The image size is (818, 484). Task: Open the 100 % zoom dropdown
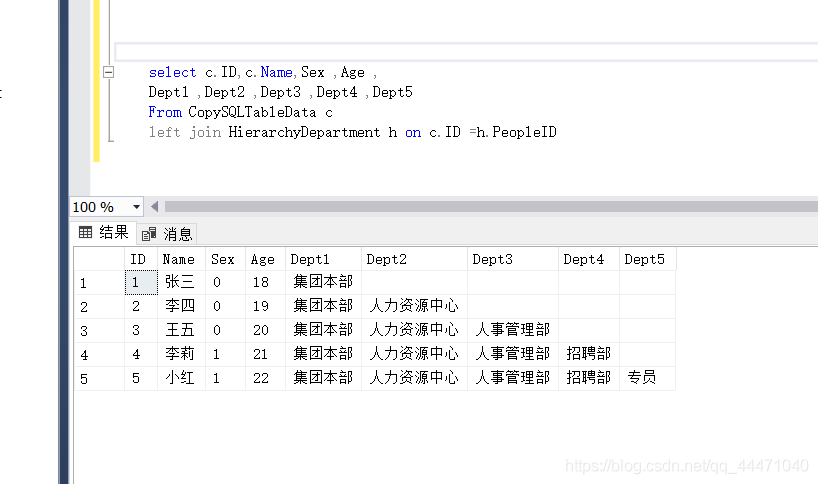[x=136, y=207]
